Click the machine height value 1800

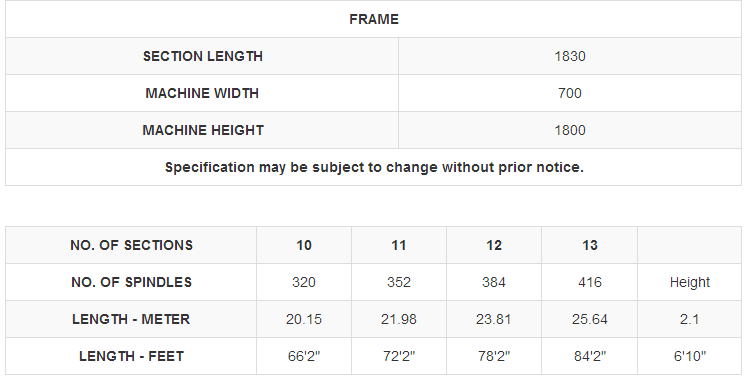569,130
